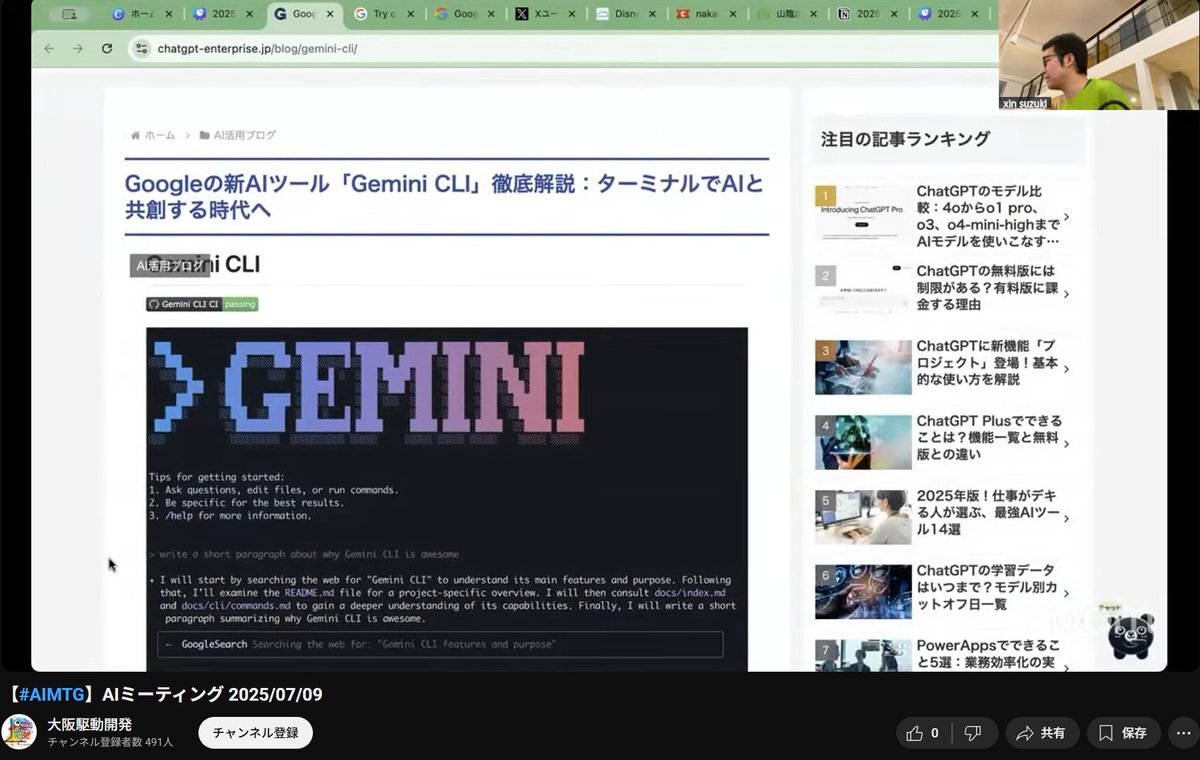Open ranking article 2025年版!仕事がデキる人が選ぶ

click(x=987, y=512)
